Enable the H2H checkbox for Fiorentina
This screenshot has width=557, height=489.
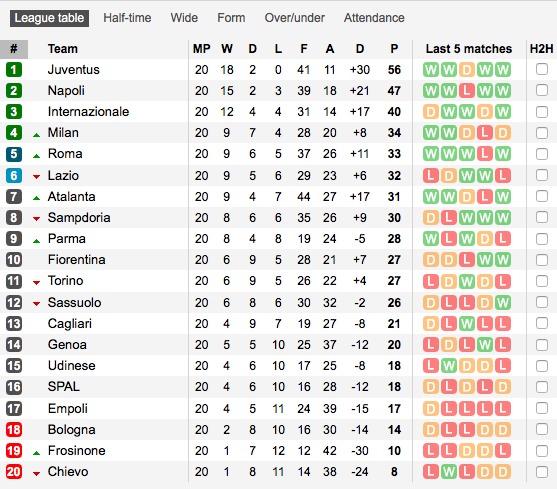(542, 260)
